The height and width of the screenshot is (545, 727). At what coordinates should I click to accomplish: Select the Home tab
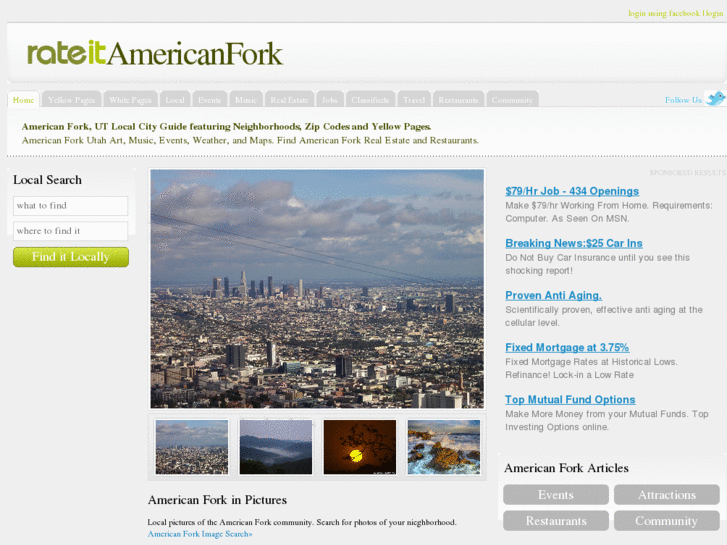coord(23,100)
